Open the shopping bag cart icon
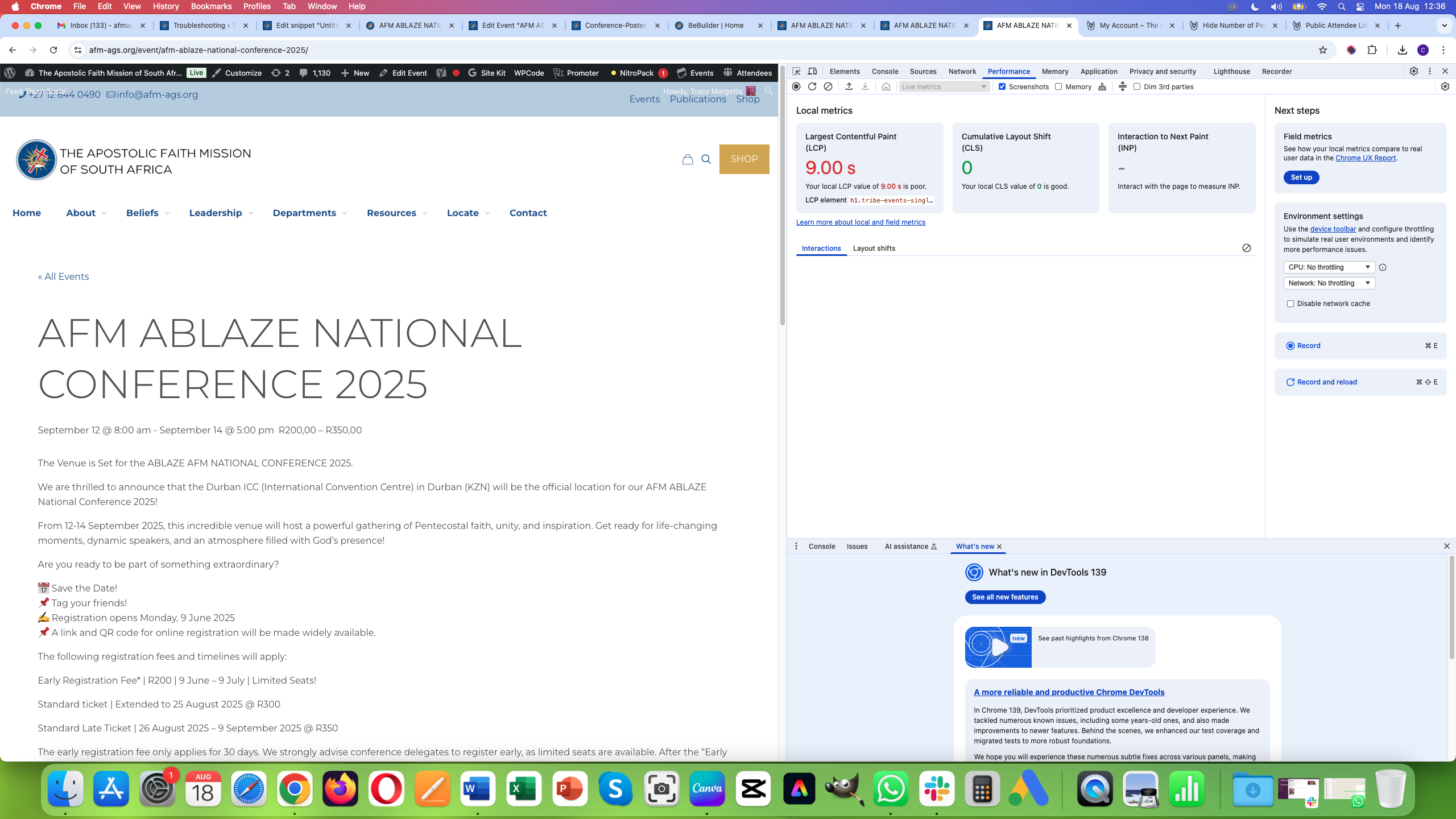Viewport: 1456px width, 819px height. (688, 159)
